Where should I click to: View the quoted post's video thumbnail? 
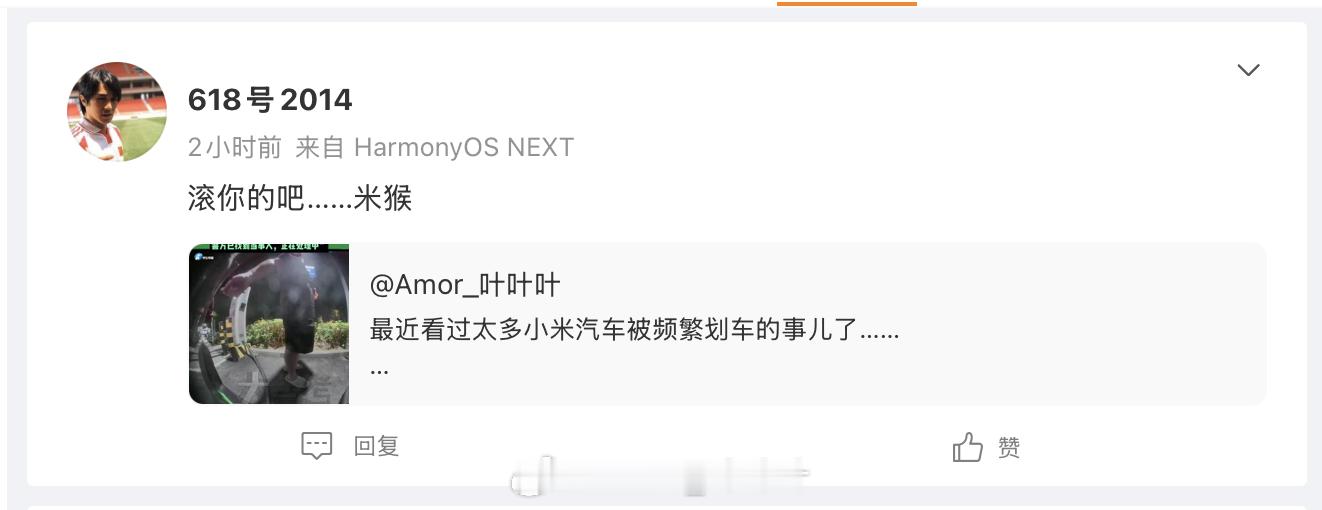269,323
